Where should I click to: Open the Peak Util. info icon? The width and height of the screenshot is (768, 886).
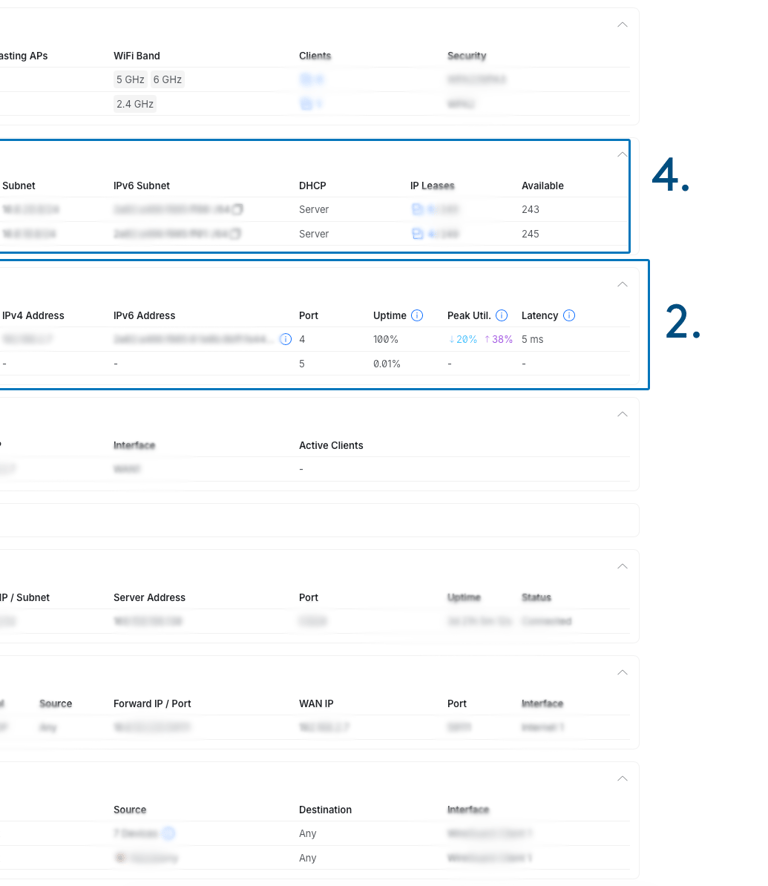pyautogui.click(x=502, y=315)
